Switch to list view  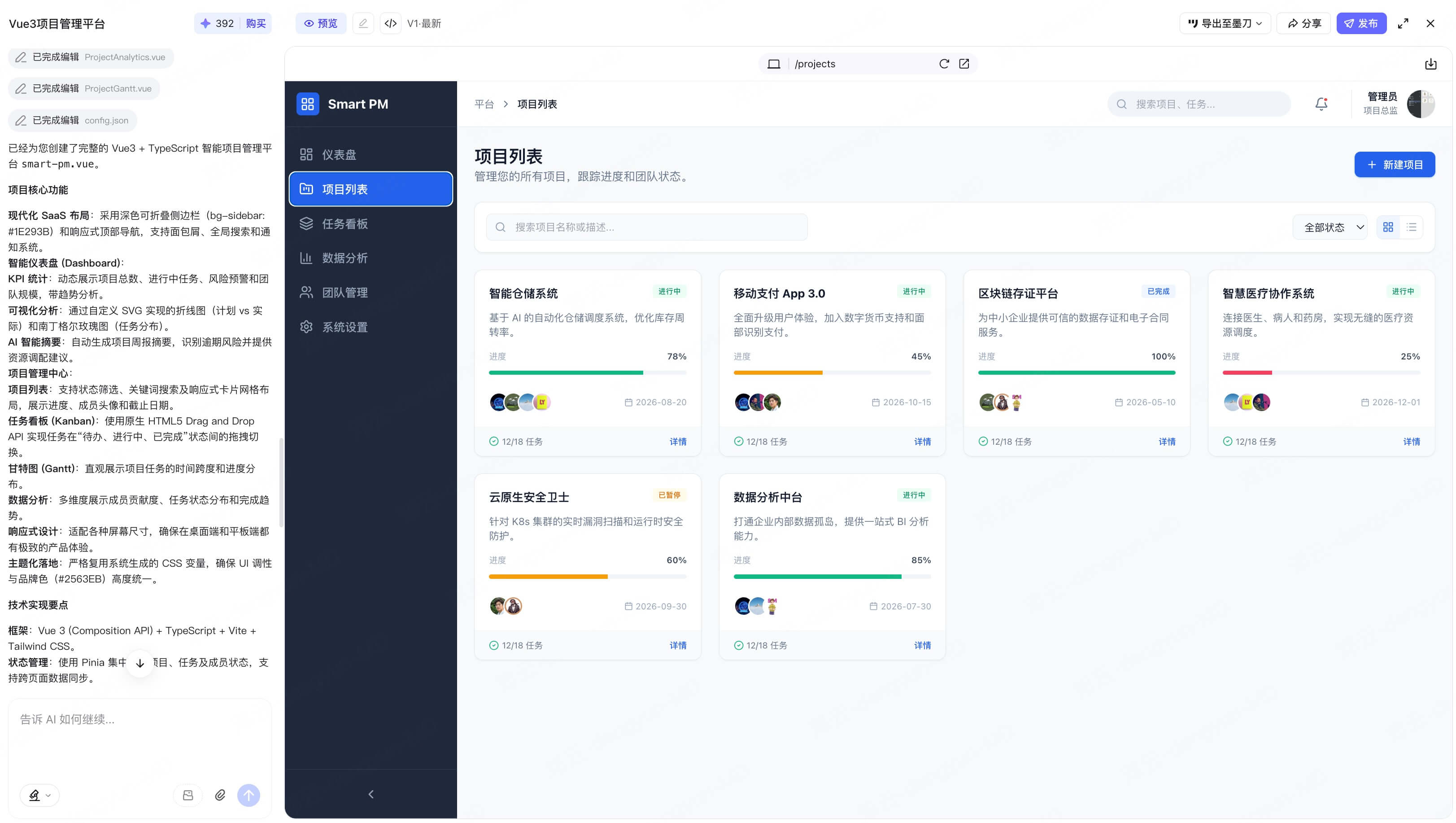[1411, 227]
